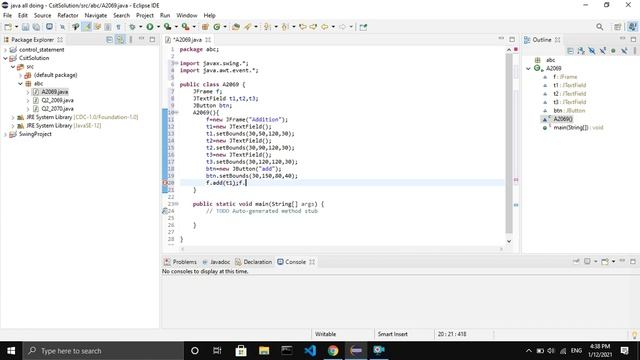The height and width of the screenshot is (360, 640).
Task: Expand the (default package) node
Action: [x=20, y=75]
